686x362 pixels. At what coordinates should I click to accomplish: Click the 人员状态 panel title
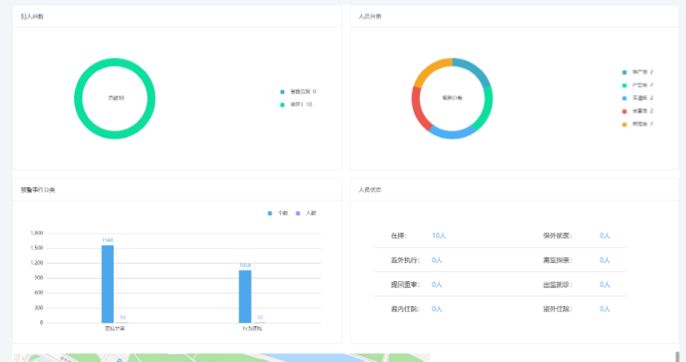(x=370, y=190)
